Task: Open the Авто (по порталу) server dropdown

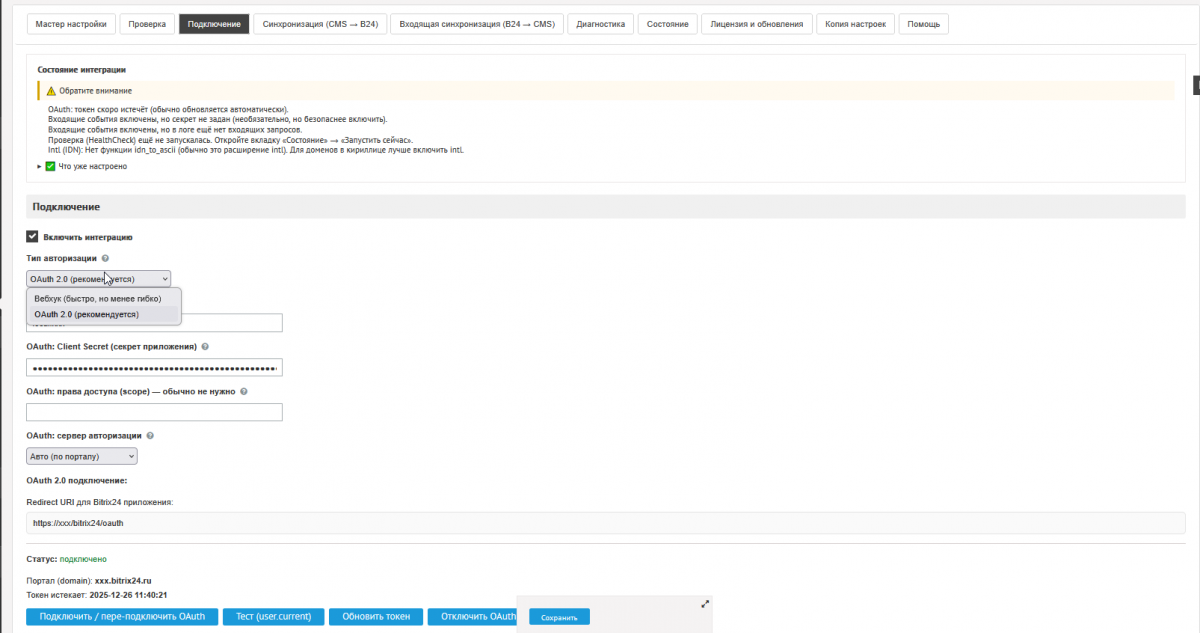Action: 81,456
